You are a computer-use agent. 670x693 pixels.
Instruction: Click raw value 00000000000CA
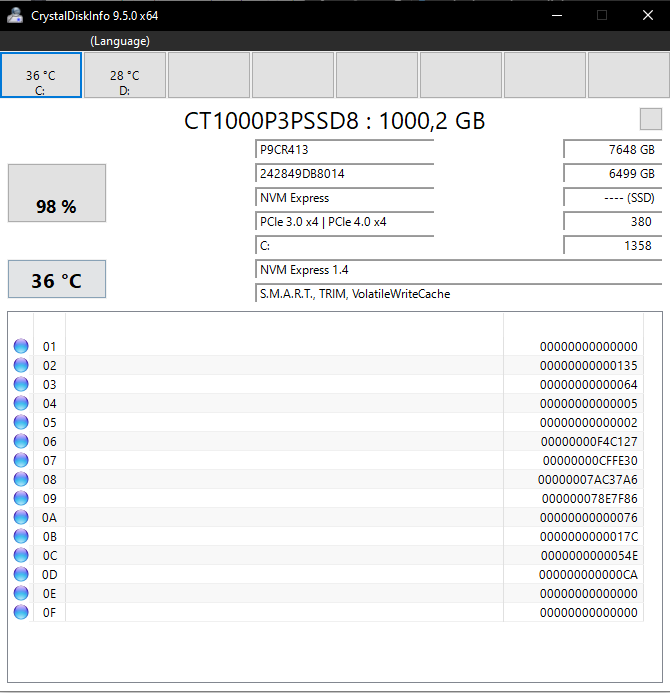coord(588,575)
